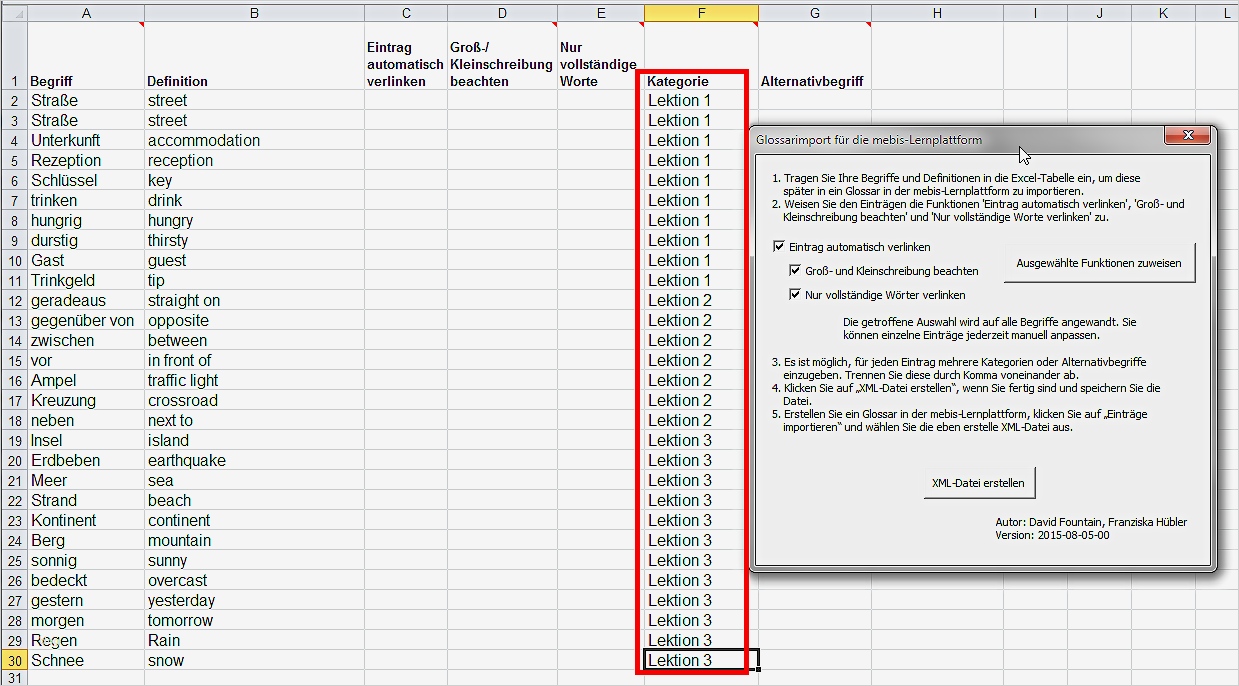Select the cell containing 'earthquake'
Image resolution: width=1239 pixels, height=686 pixels.
tap(255, 460)
